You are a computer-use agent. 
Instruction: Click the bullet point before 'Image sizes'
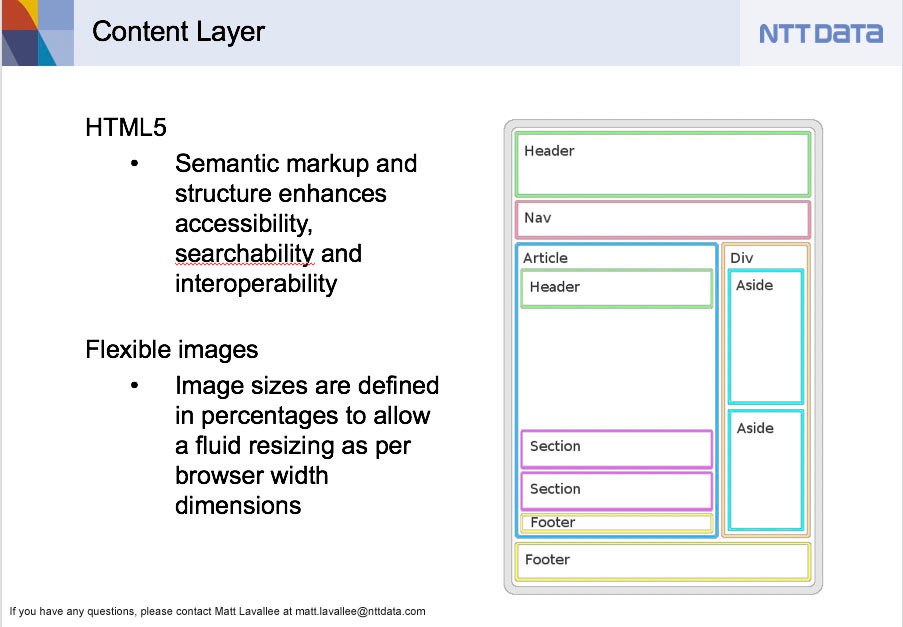(x=134, y=386)
